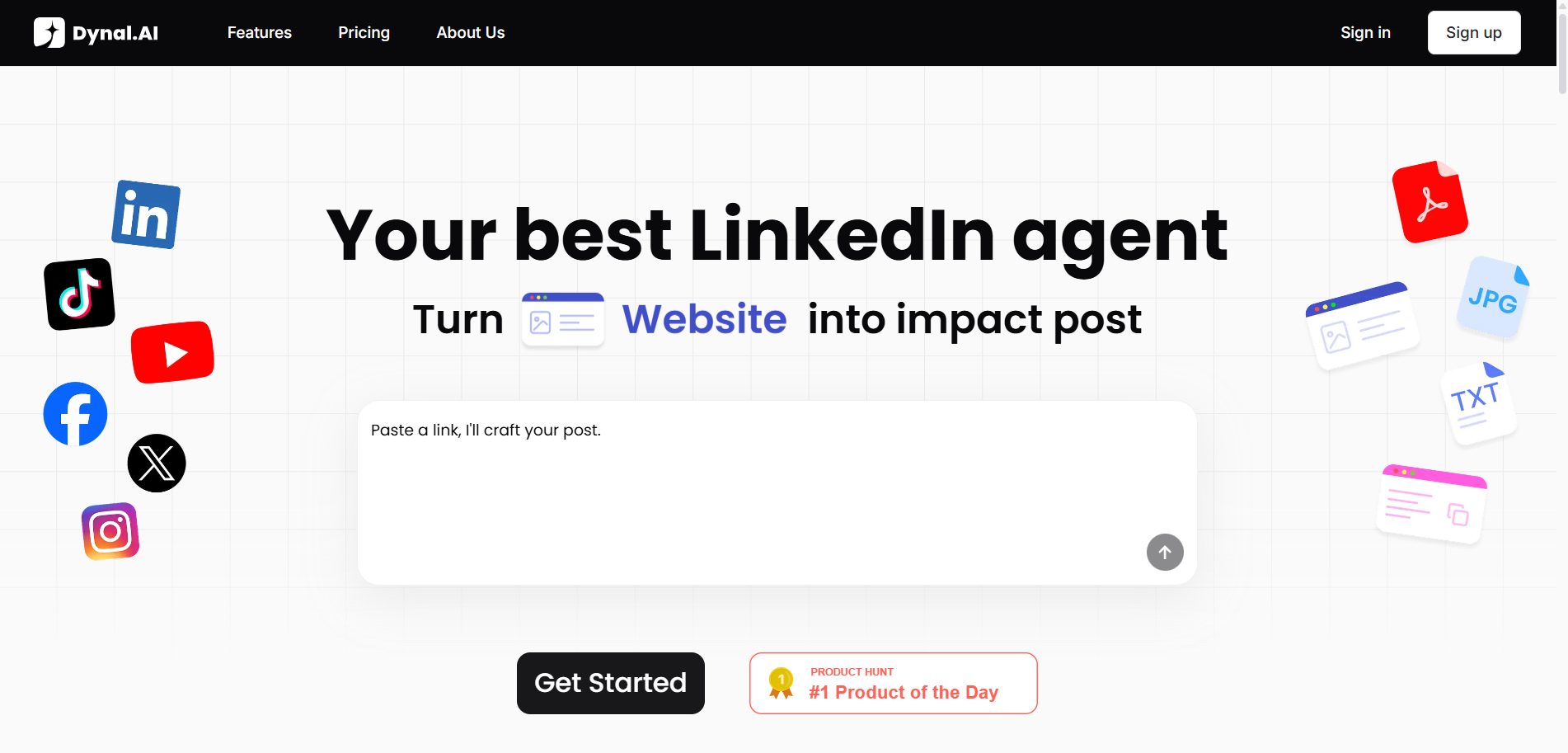Screen dimensions: 1568x753
Task: Click the Get Started button
Action: (610, 683)
